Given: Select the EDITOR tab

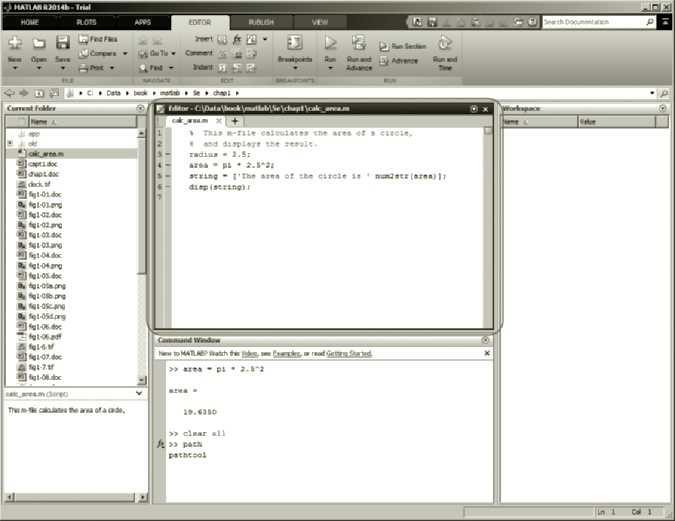Looking at the screenshot, I should [x=200, y=22].
